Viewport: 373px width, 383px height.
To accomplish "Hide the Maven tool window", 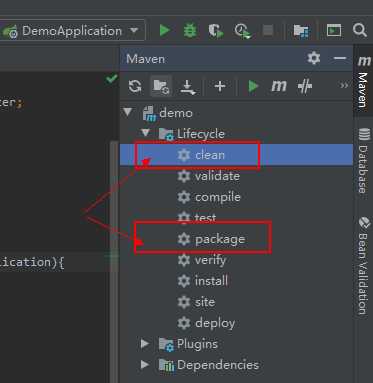I will pyautogui.click(x=340, y=58).
